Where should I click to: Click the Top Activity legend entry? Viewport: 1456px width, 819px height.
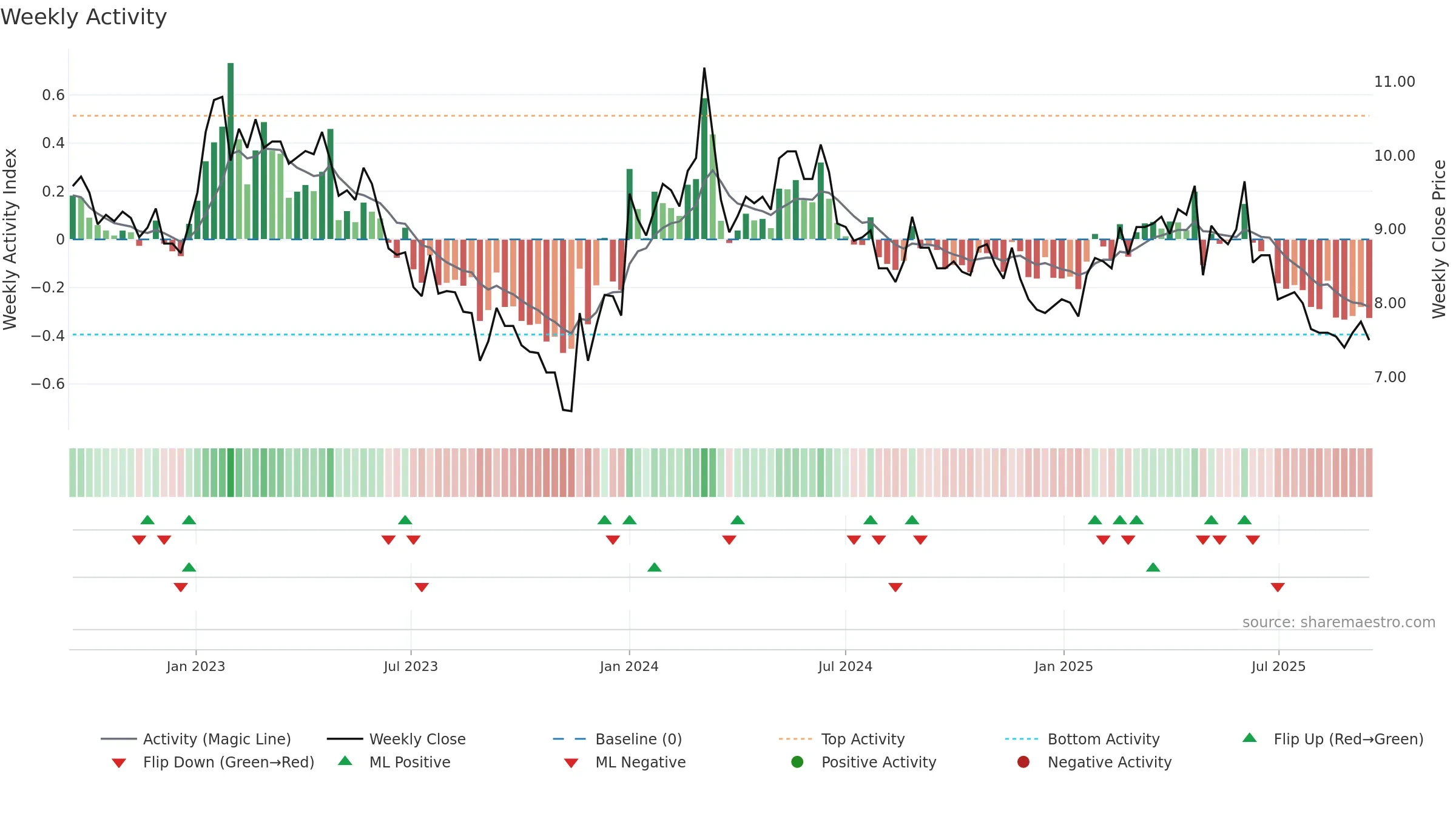pyautogui.click(x=842, y=739)
